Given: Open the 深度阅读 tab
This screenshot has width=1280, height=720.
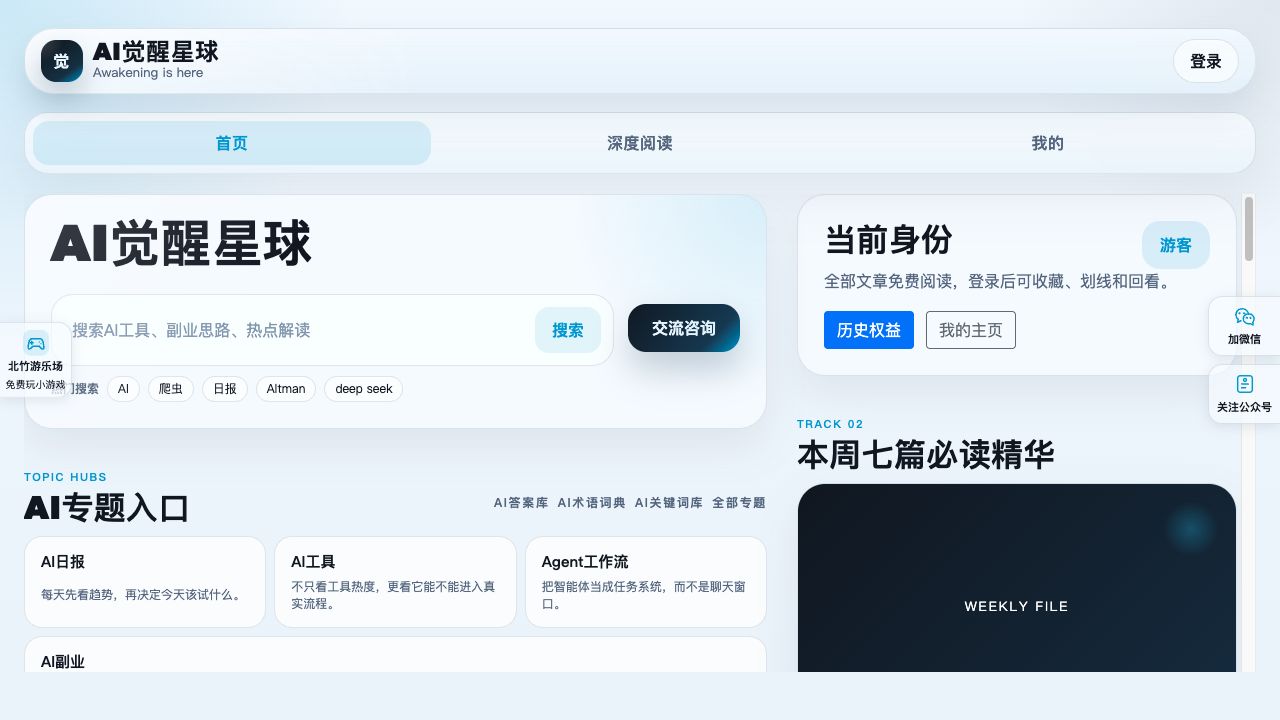Looking at the screenshot, I should tap(640, 143).
